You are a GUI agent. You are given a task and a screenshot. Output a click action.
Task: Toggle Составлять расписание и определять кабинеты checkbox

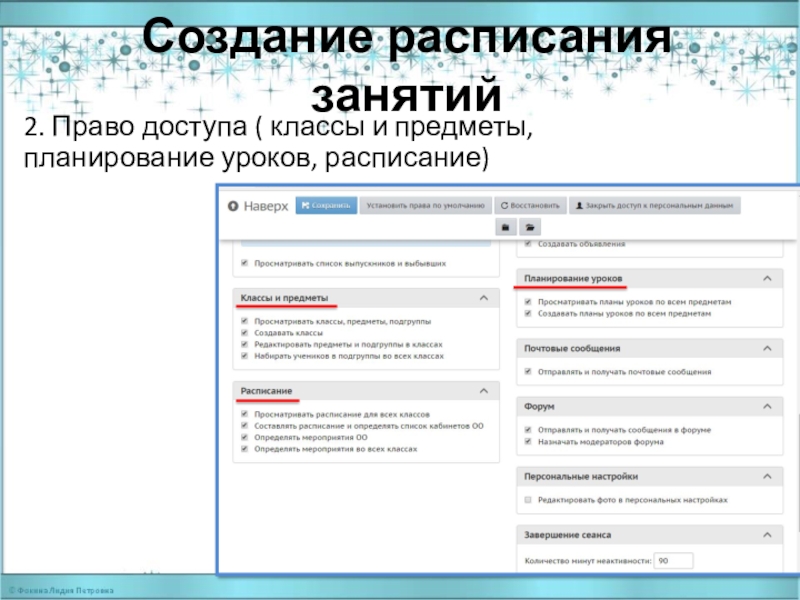pyautogui.click(x=244, y=426)
